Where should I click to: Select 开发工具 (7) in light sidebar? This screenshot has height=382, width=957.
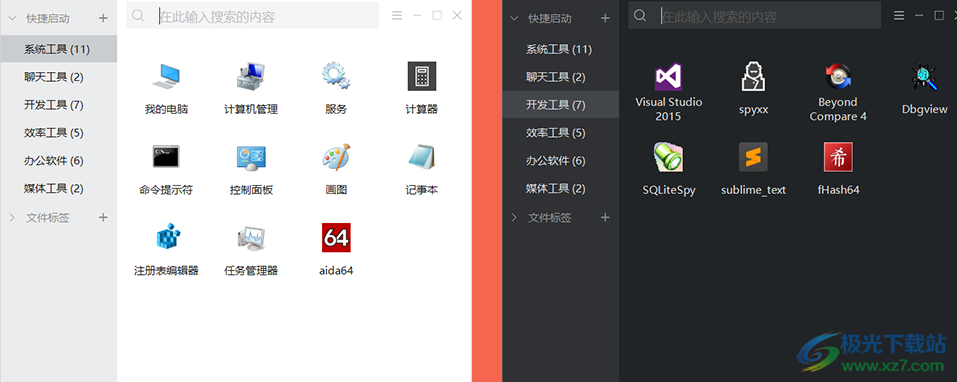[58, 105]
